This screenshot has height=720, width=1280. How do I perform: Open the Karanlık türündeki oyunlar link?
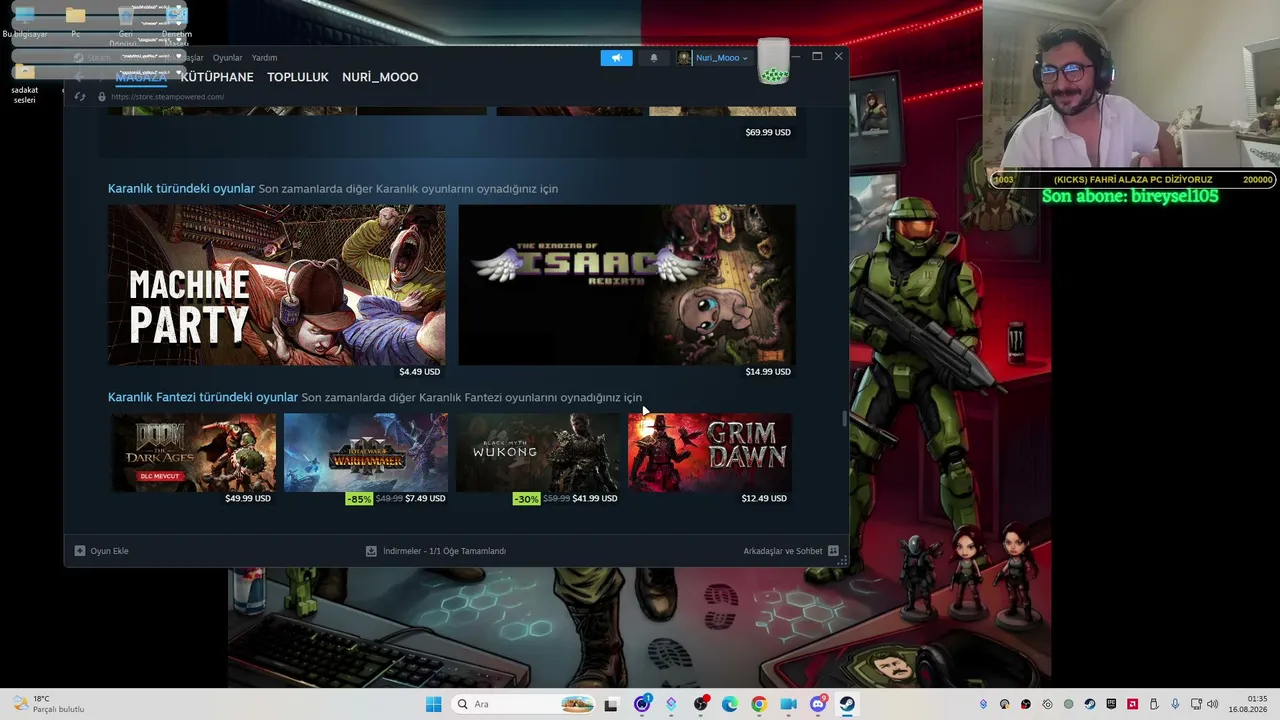182,189
